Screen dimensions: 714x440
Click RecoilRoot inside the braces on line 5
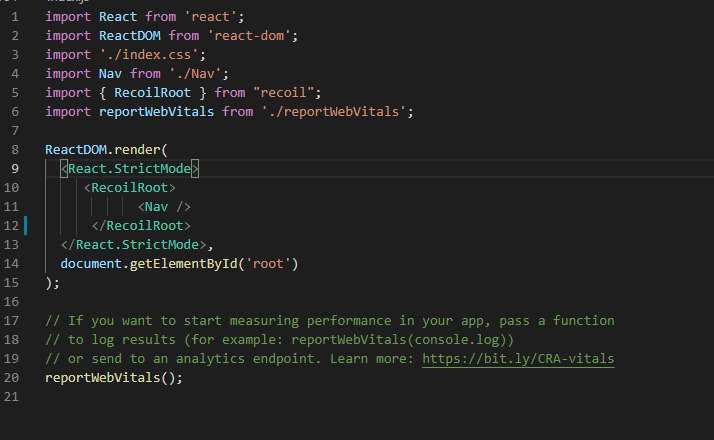tap(152, 93)
